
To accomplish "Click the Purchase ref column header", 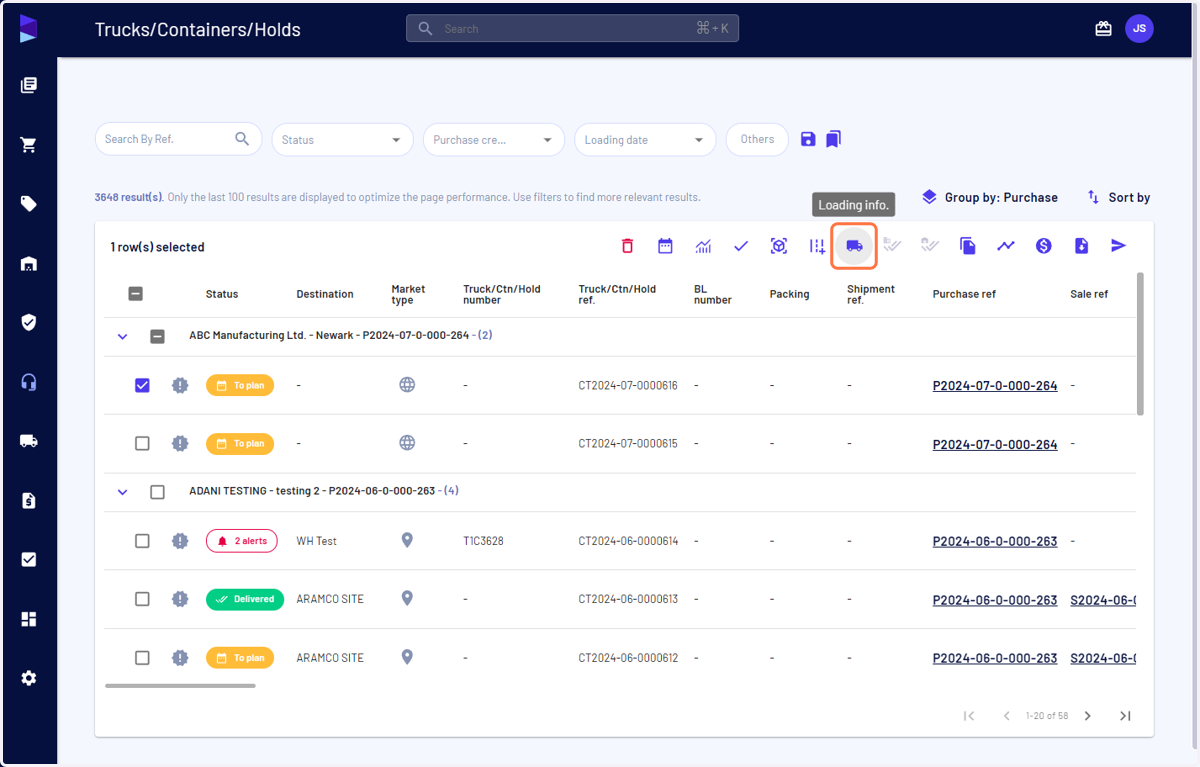I will (964, 294).
